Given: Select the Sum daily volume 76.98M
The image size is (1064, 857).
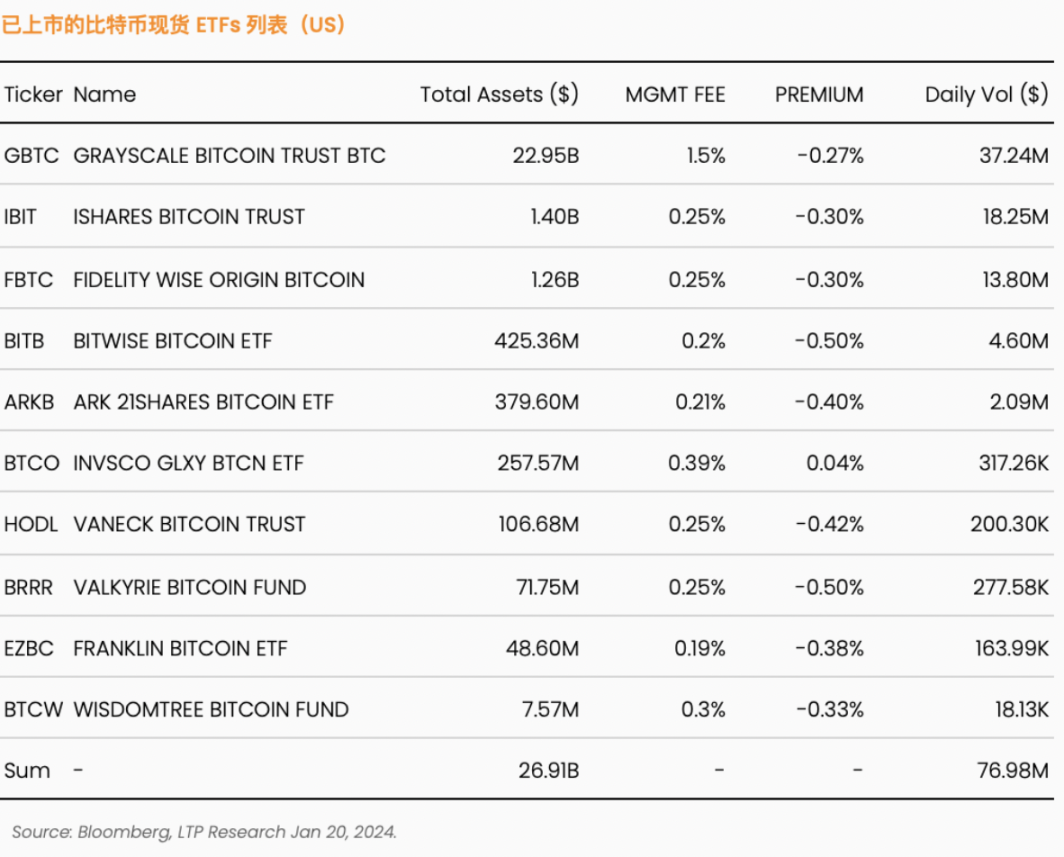Looking at the screenshot, I should coord(1013,770).
